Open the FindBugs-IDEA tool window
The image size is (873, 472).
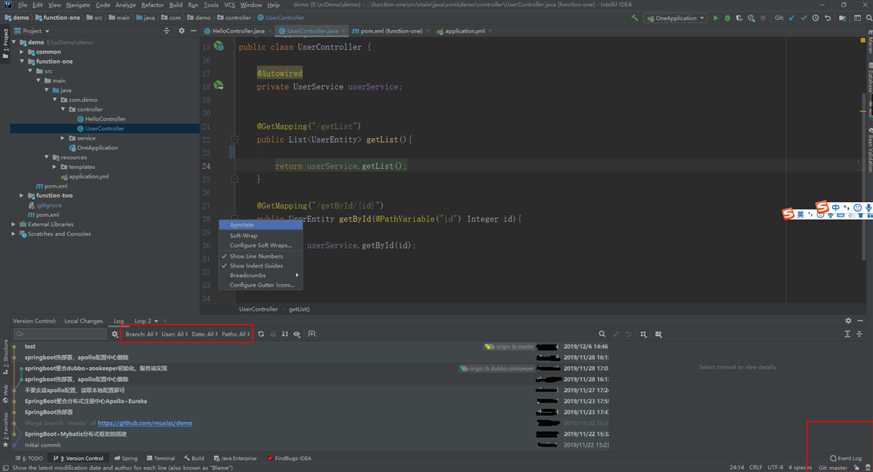tap(289, 458)
